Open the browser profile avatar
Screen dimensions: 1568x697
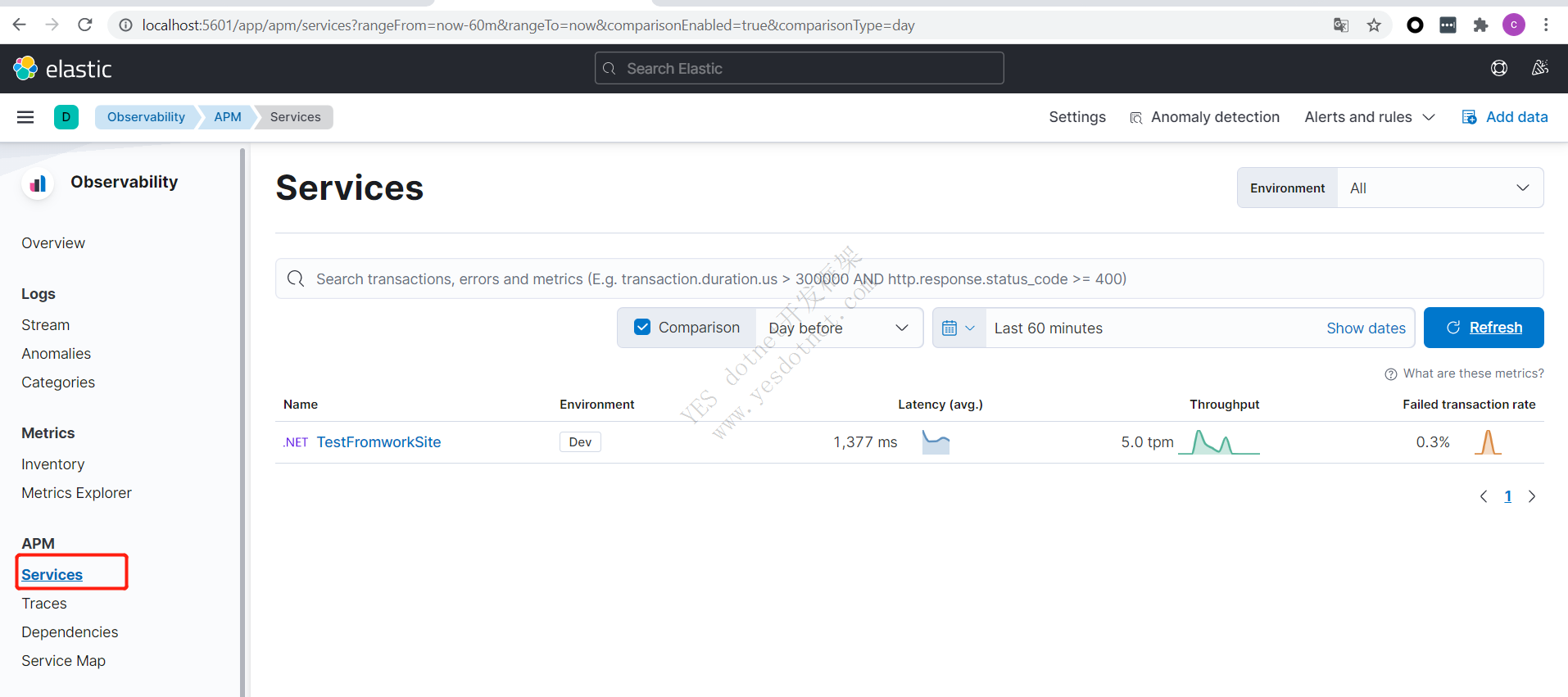1514,25
